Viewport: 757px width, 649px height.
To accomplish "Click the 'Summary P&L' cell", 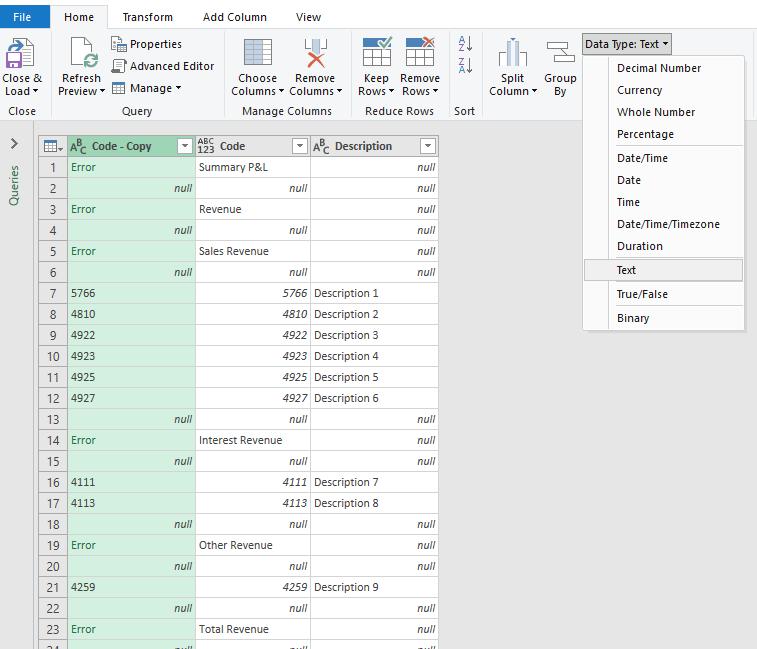I will pos(252,167).
